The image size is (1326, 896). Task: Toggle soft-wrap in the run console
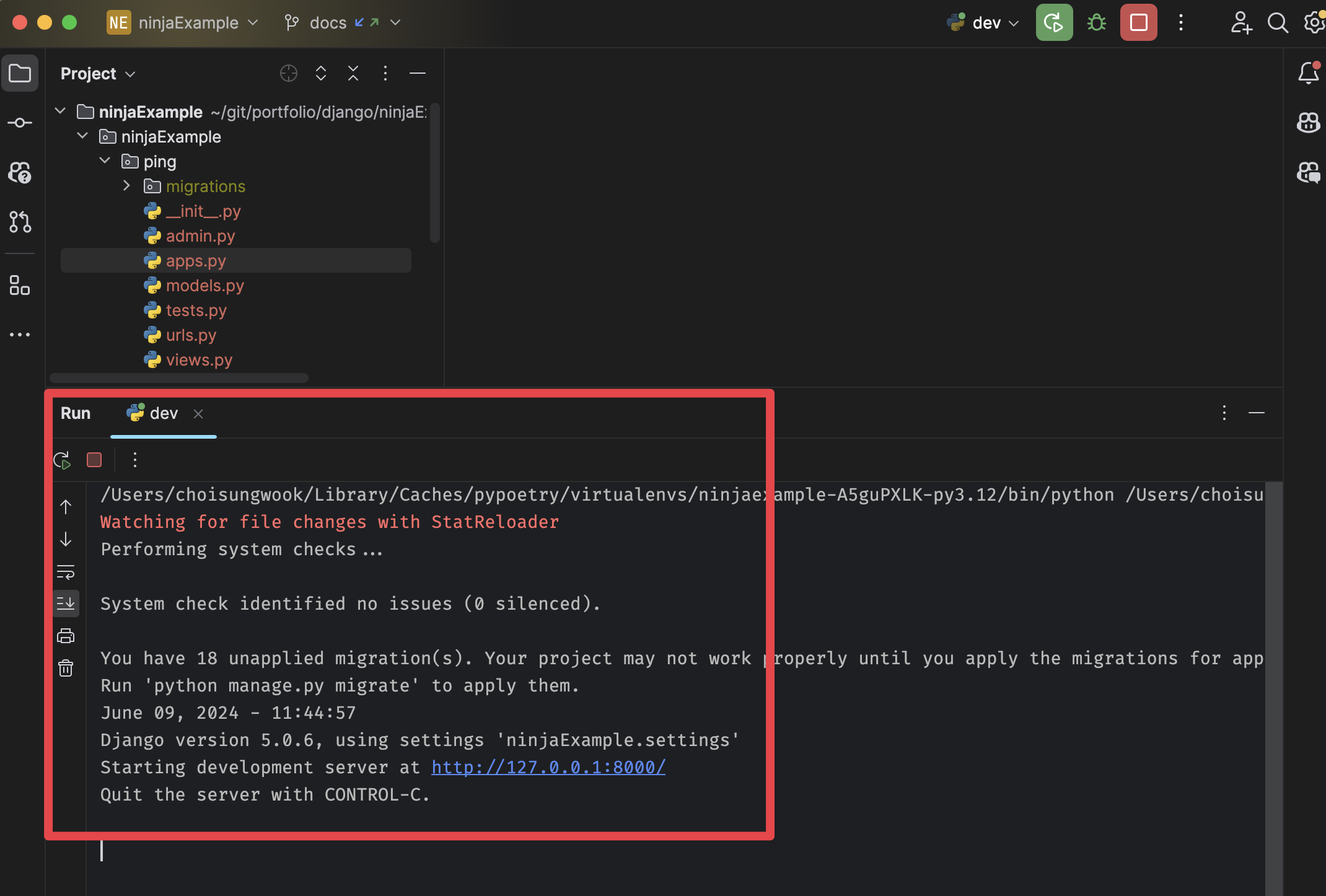click(x=66, y=571)
